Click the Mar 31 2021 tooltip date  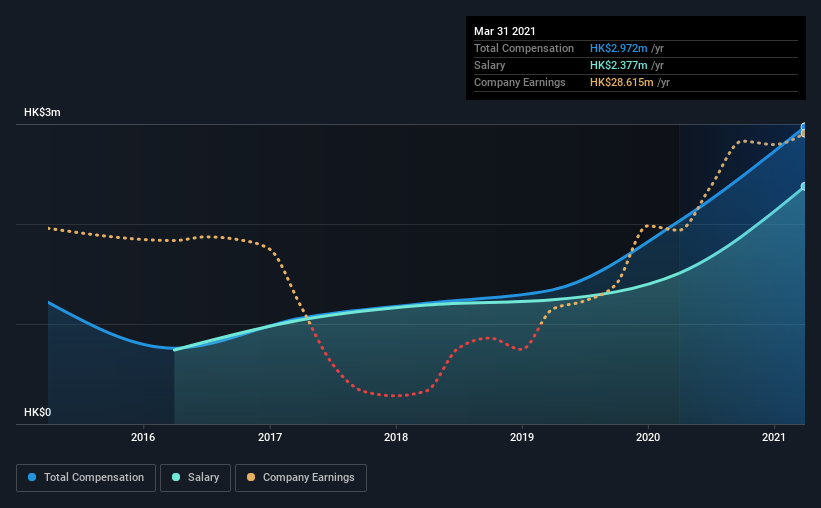coord(505,31)
